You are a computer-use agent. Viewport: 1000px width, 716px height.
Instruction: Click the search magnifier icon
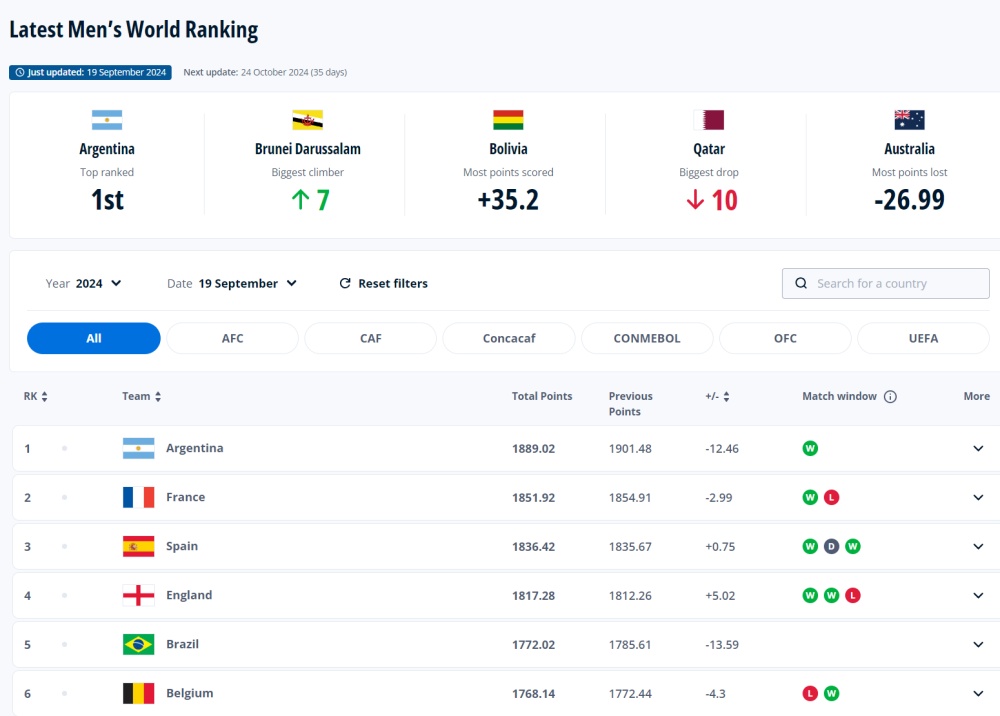(801, 283)
